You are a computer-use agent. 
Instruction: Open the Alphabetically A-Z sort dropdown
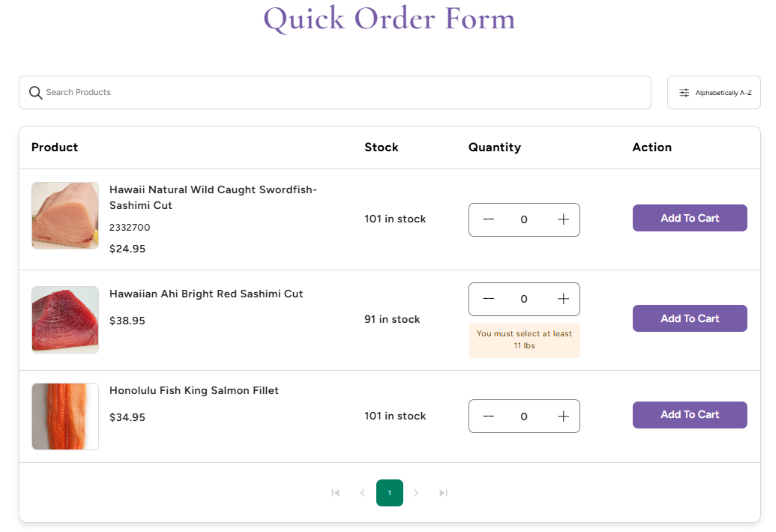pyautogui.click(x=713, y=93)
